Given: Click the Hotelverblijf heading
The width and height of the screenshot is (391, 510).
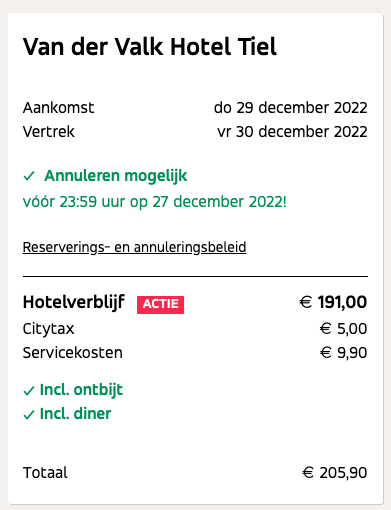Looking at the screenshot, I should (x=74, y=303).
